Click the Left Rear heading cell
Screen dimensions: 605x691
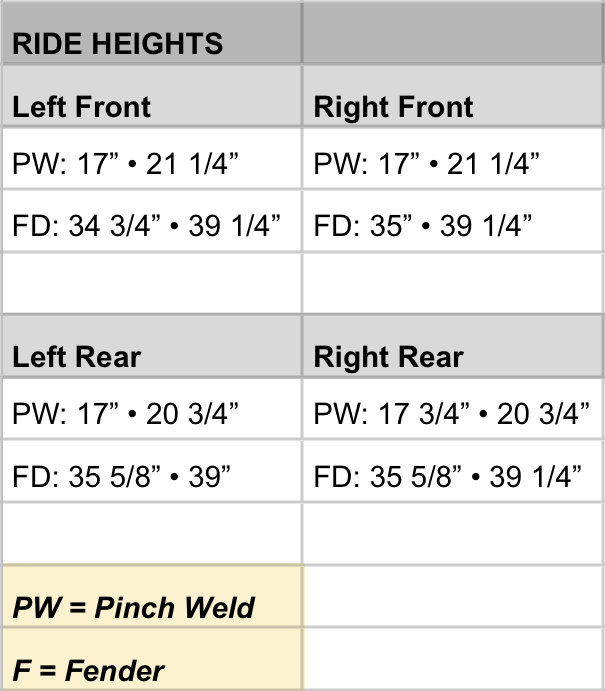point(152,346)
